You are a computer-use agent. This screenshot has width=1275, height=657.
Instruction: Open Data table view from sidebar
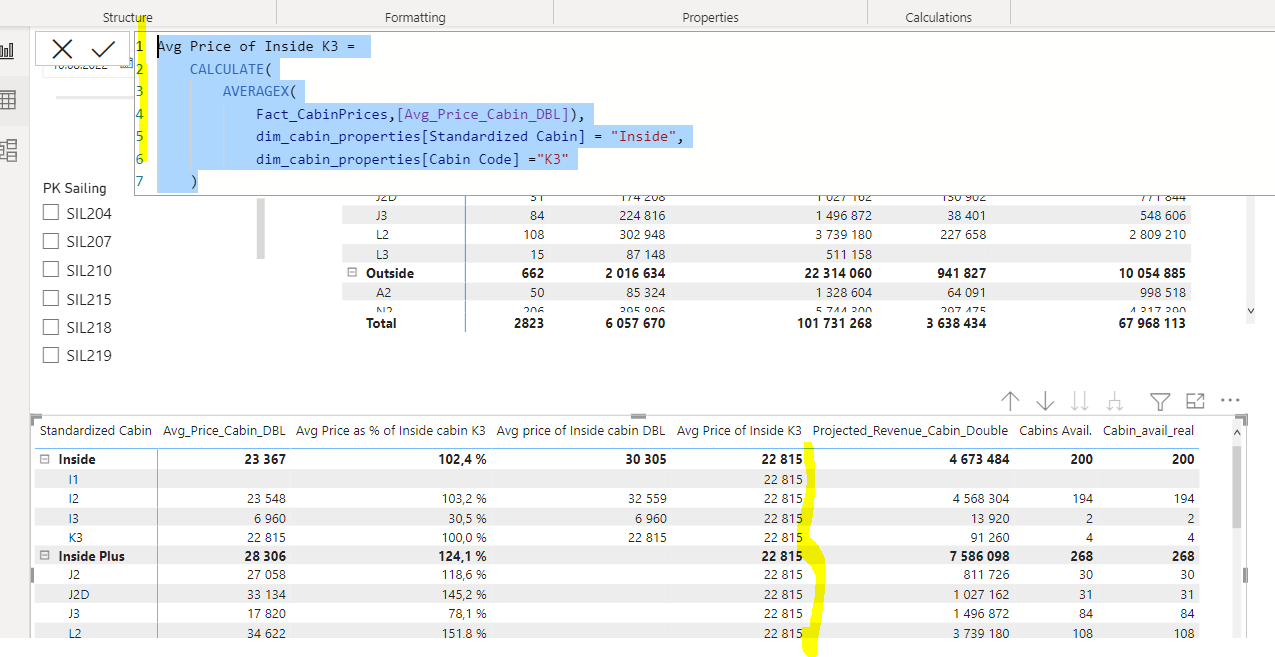coord(9,100)
